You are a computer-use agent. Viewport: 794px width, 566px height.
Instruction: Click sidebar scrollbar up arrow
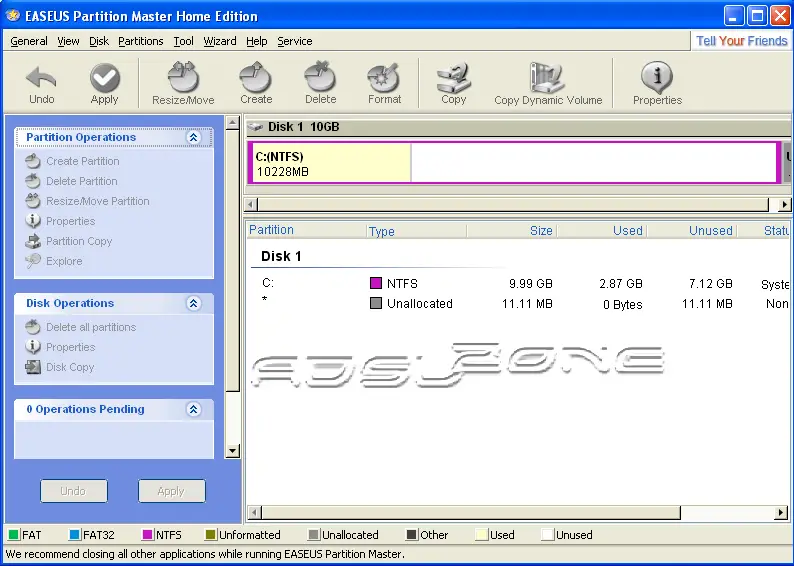[x=232, y=123]
